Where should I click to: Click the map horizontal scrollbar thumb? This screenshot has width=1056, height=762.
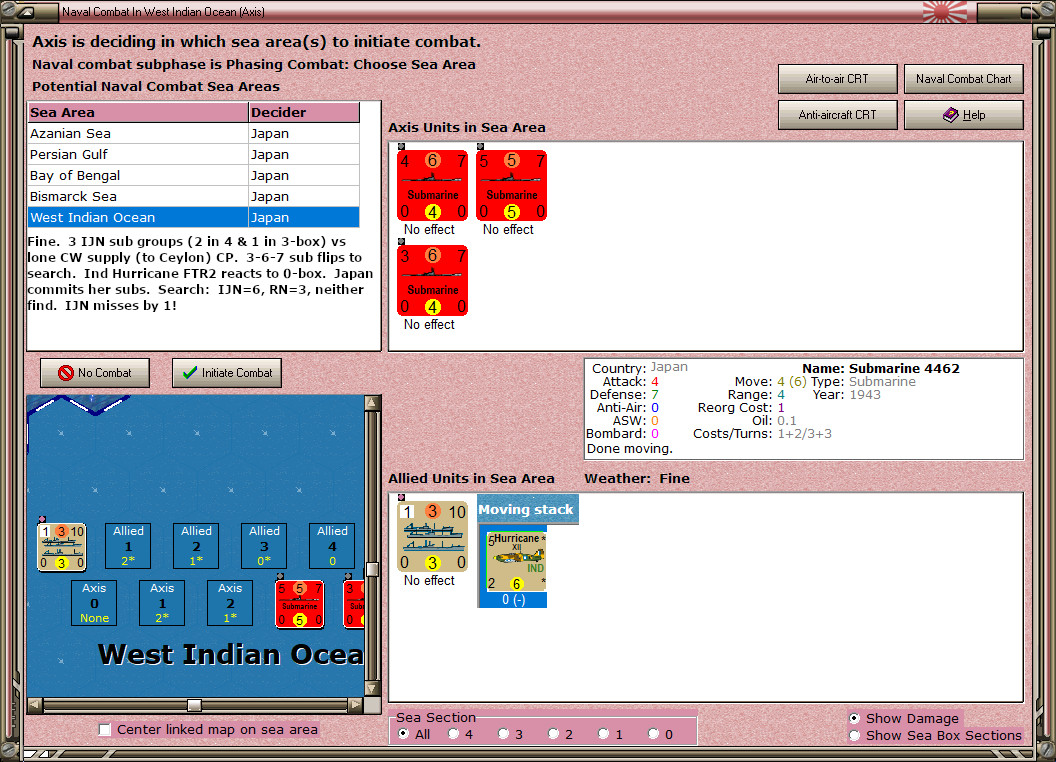tap(194, 705)
